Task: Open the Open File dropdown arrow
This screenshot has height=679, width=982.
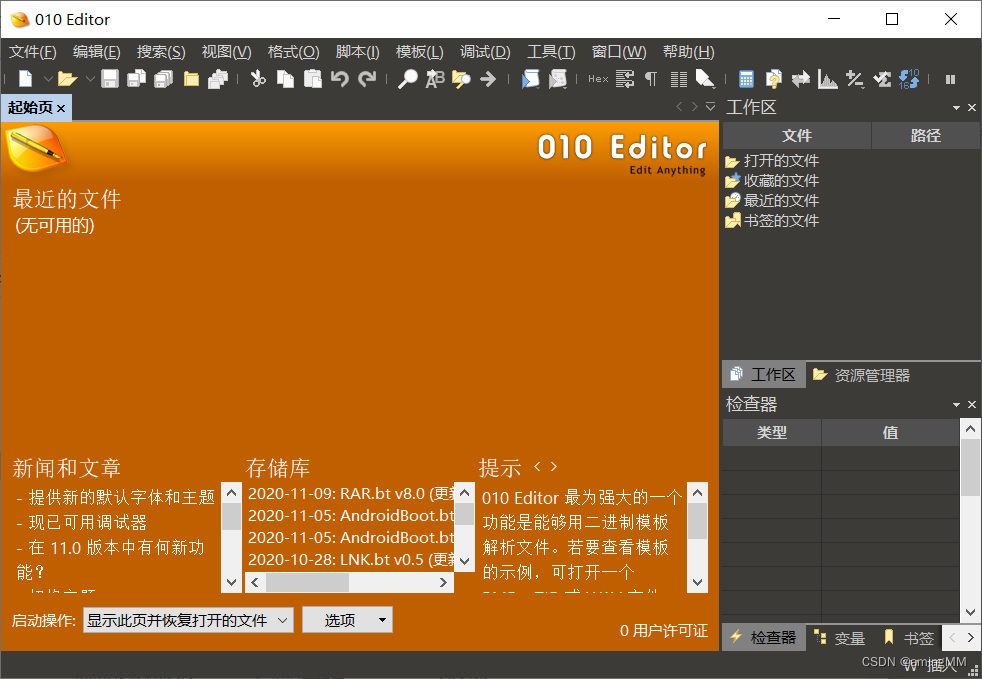Action: (90, 79)
